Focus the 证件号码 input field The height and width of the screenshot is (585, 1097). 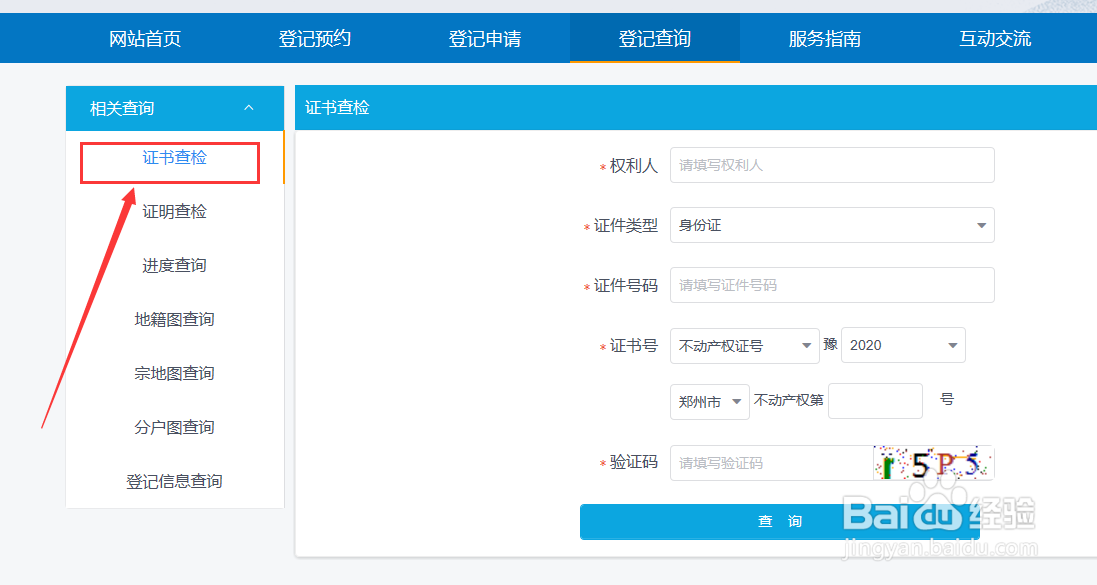tap(832, 285)
